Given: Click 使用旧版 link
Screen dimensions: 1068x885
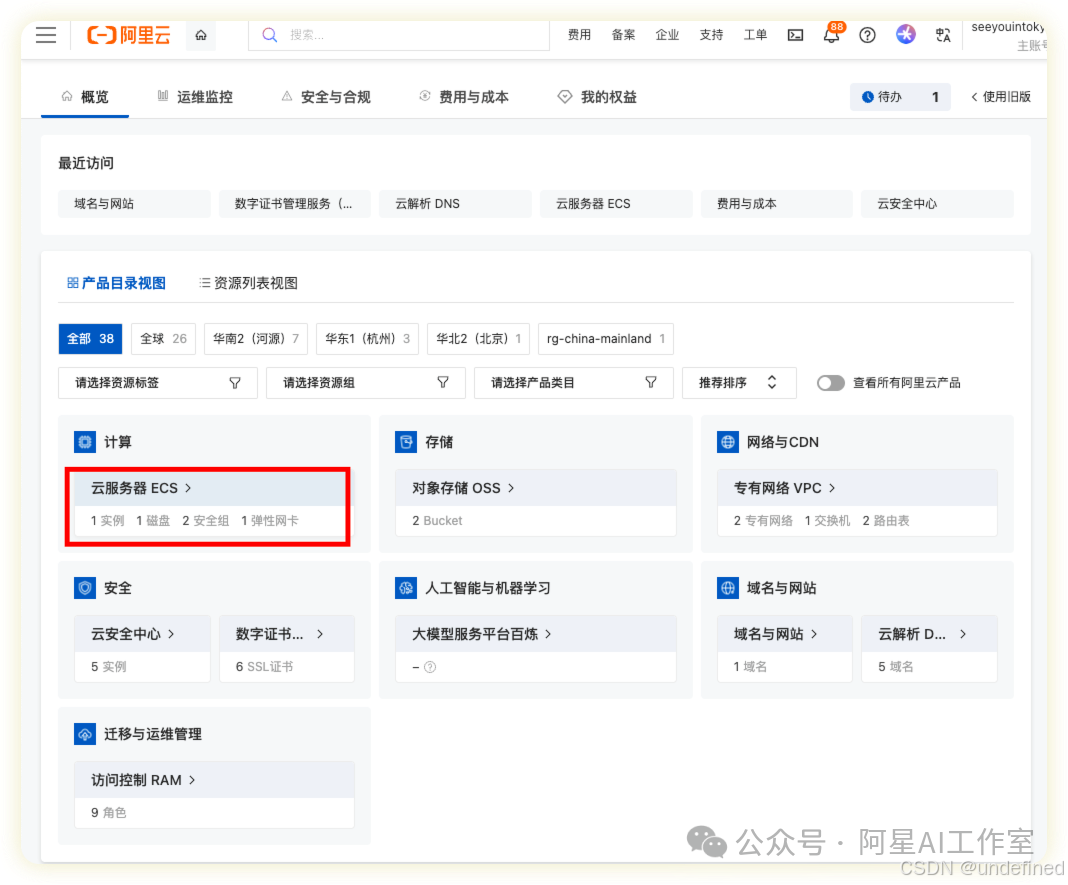Looking at the screenshot, I should coord(1001,97).
